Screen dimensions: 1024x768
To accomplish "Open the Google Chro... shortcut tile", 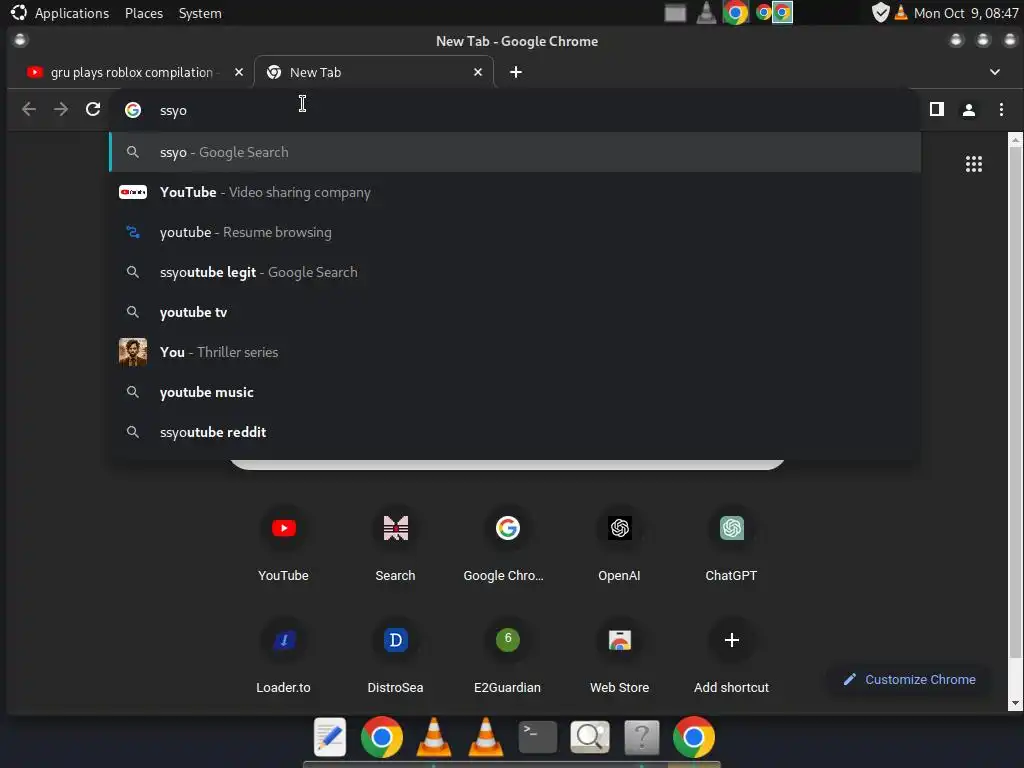I will pyautogui.click(x=507, y=543).
